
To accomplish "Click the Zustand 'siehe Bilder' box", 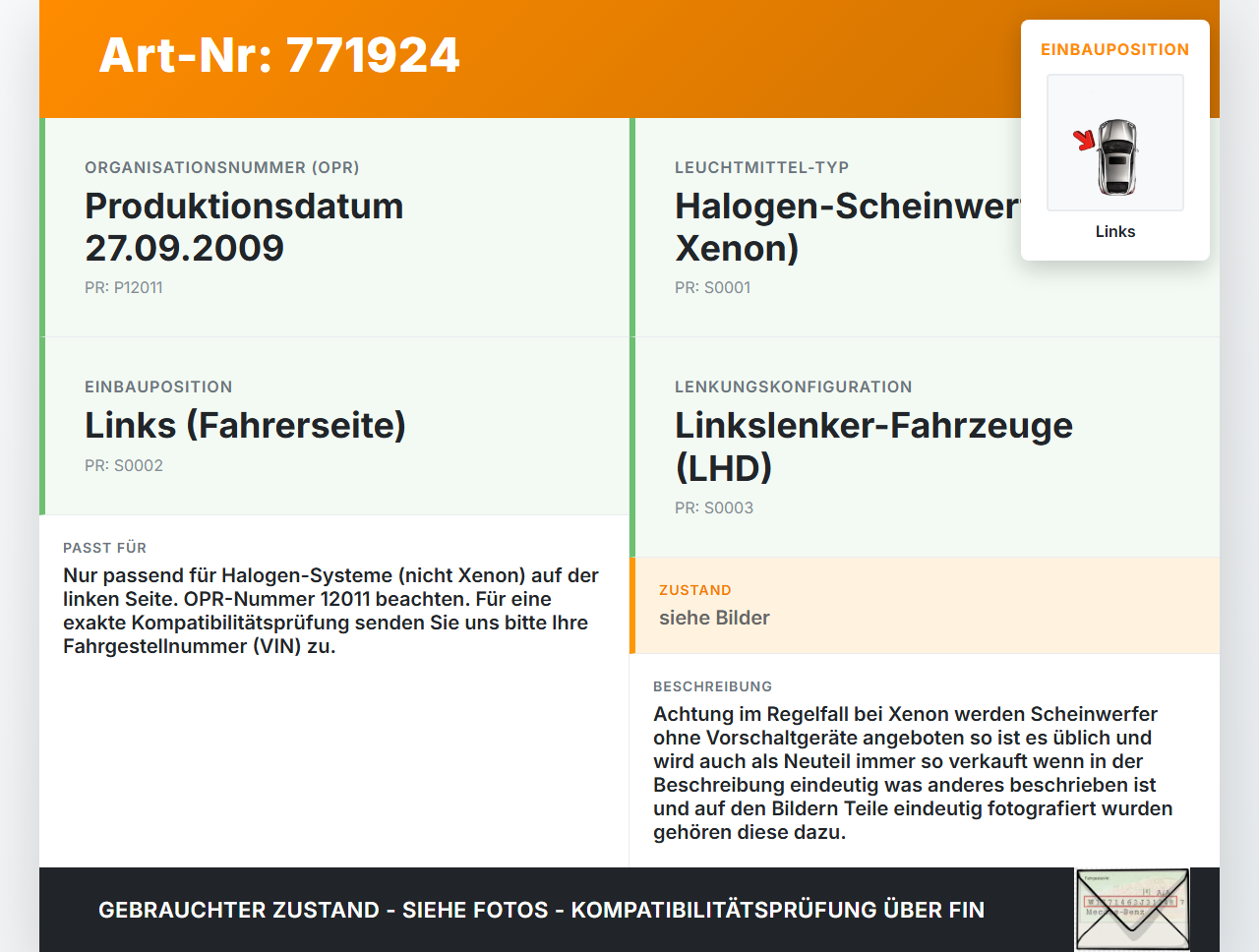I will pos(925,606).
